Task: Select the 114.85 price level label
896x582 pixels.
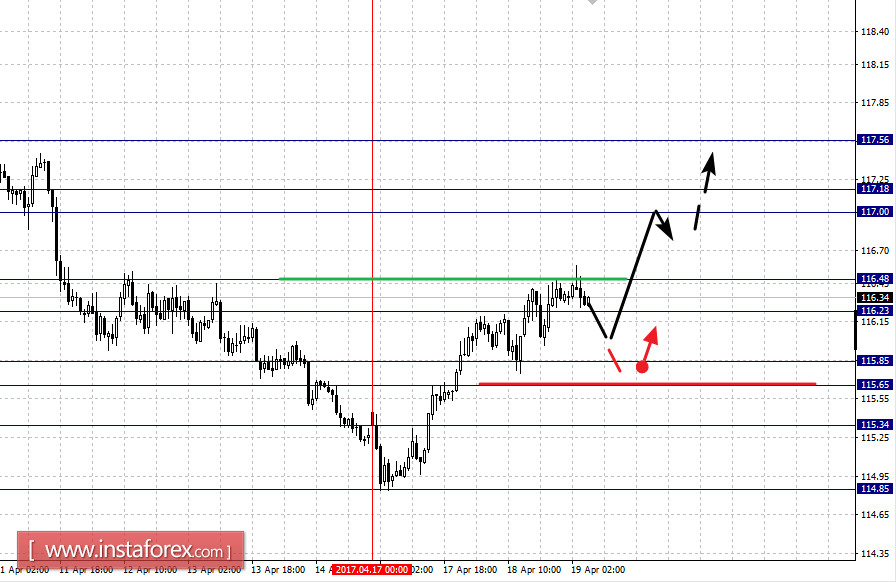Action: coord(875,489)
